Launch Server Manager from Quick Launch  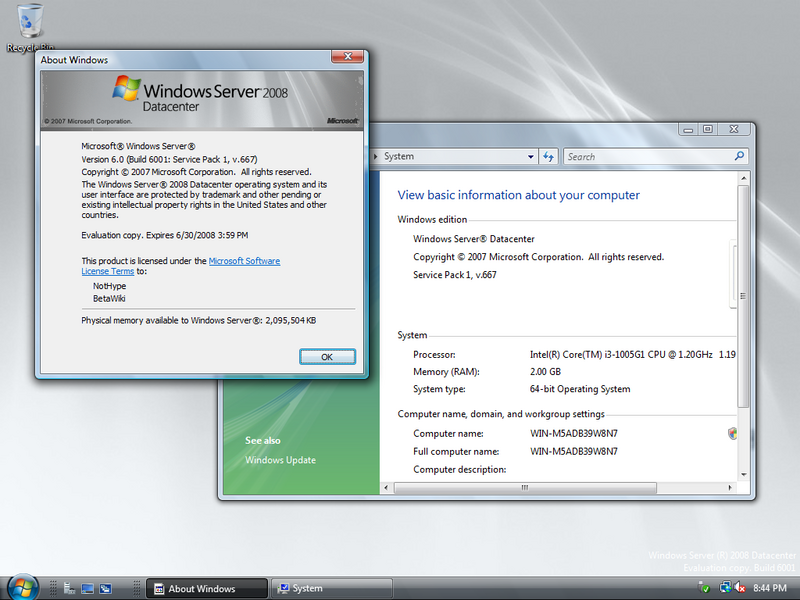coord(69,588)
